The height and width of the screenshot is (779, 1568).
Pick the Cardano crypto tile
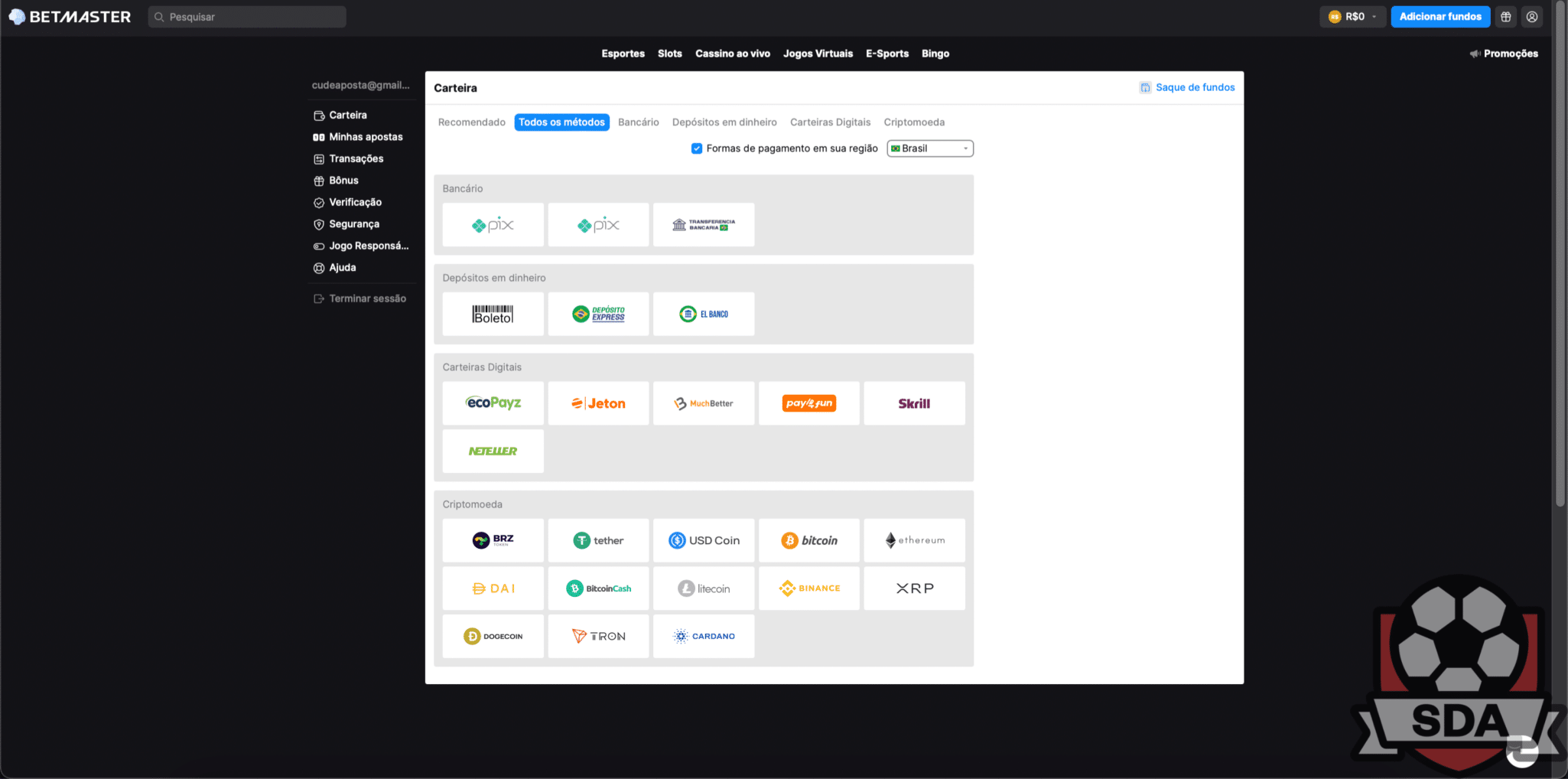tap(704, 636)
